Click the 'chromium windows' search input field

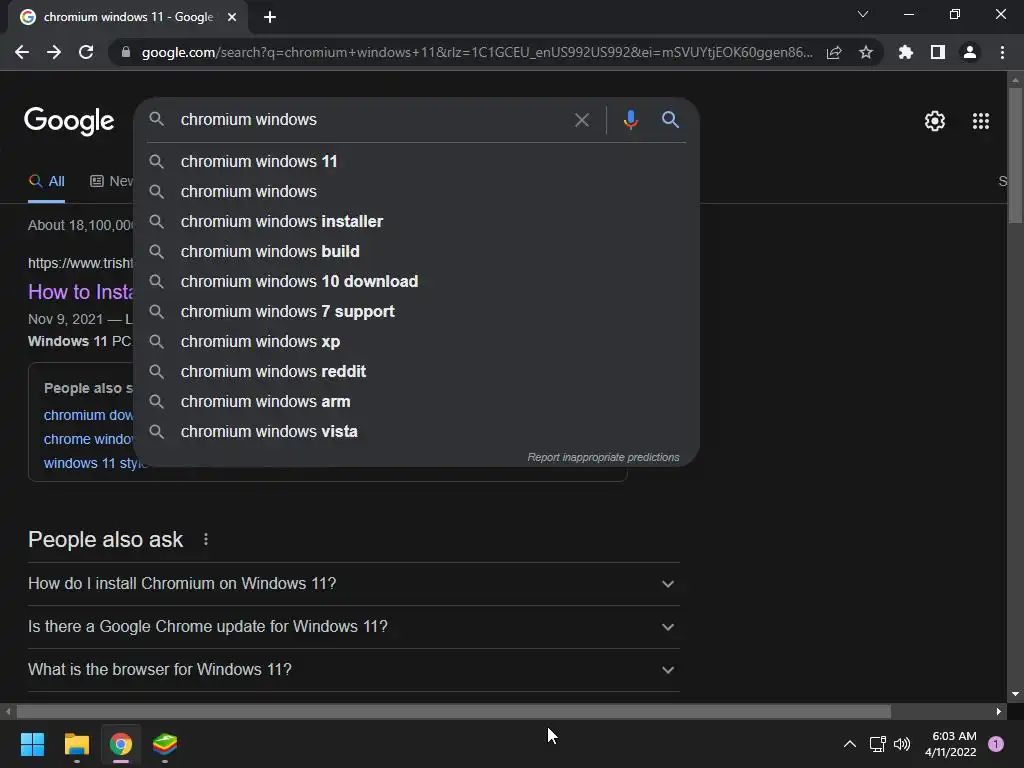[372, 120]
